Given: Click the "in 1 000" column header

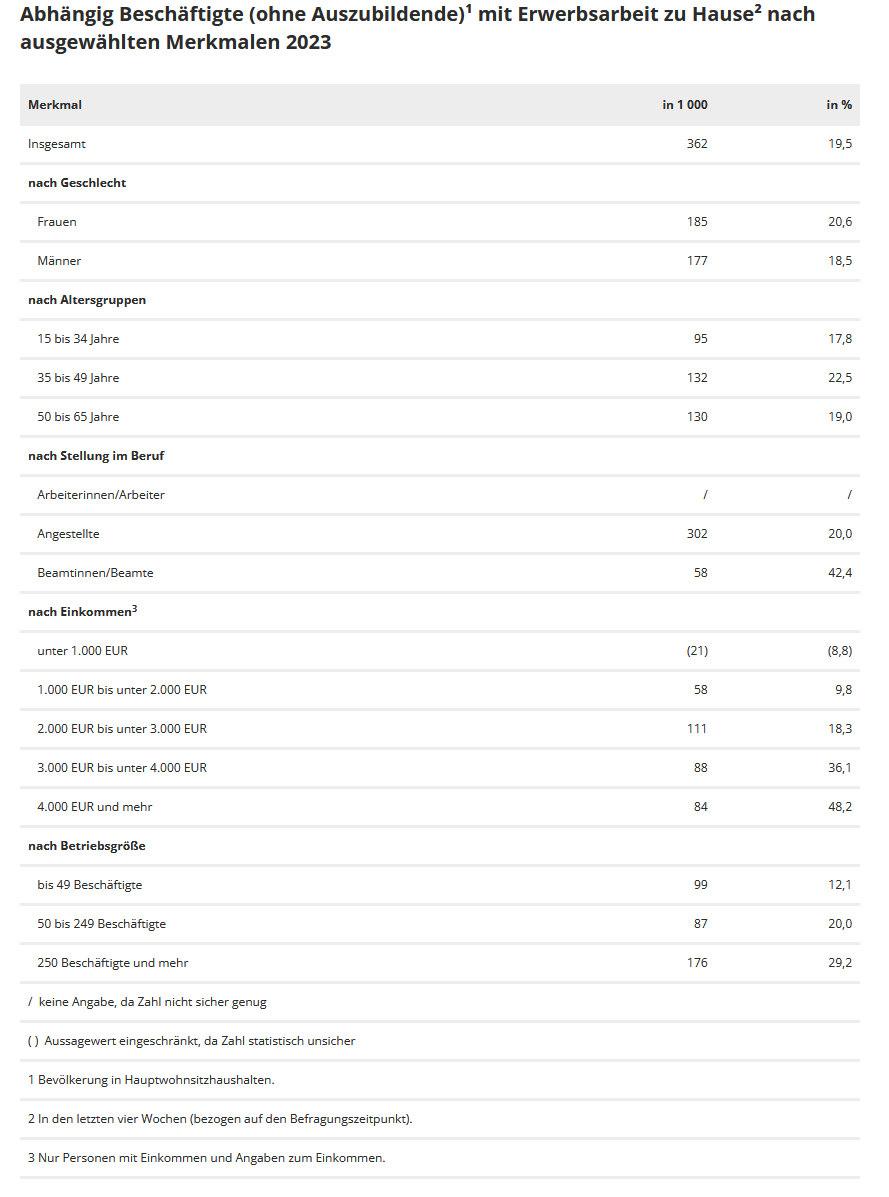Looking at the screenshot, I should (684, 105).
